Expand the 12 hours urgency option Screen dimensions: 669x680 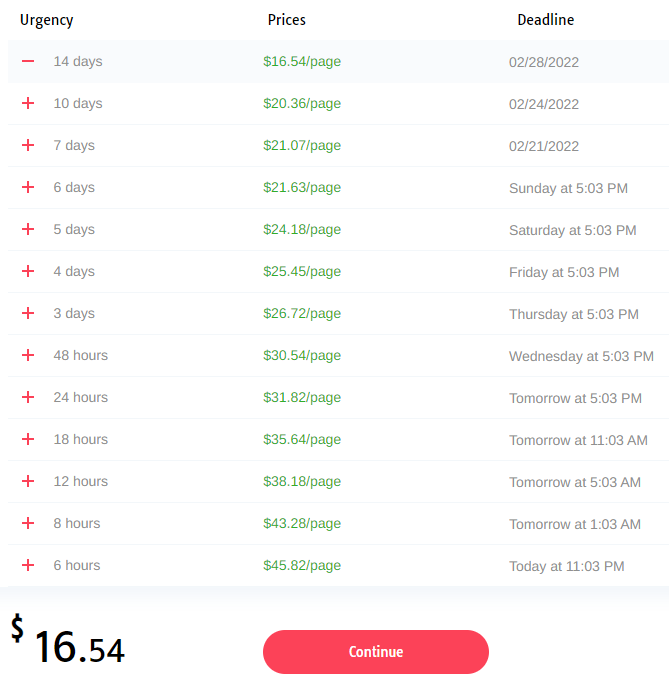coord(28,481)
